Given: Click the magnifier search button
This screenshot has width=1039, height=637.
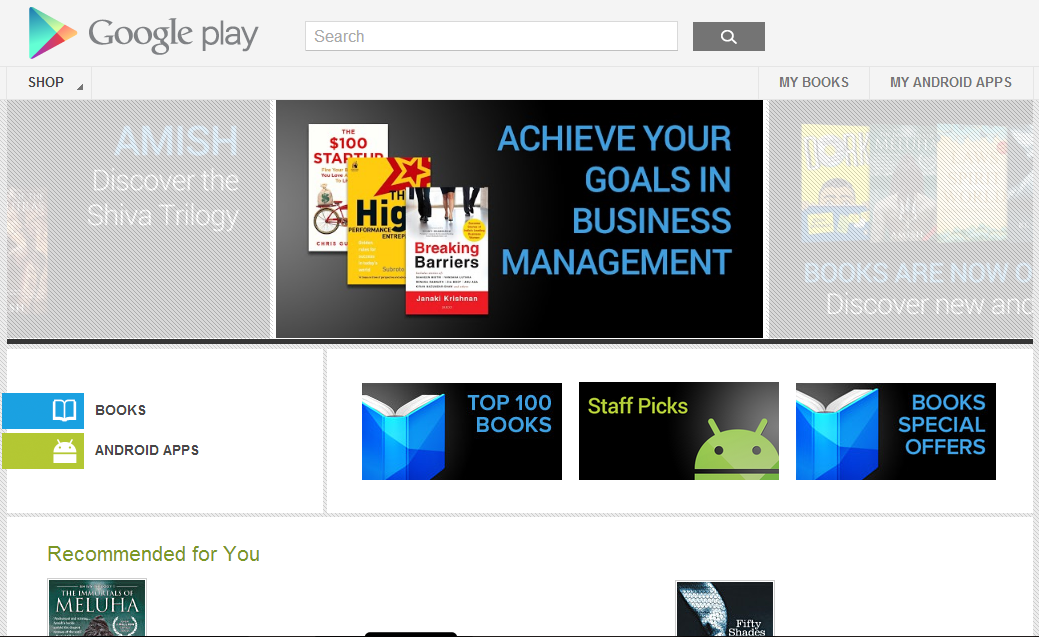Looking at the screenshot, I should pos(728,36).
